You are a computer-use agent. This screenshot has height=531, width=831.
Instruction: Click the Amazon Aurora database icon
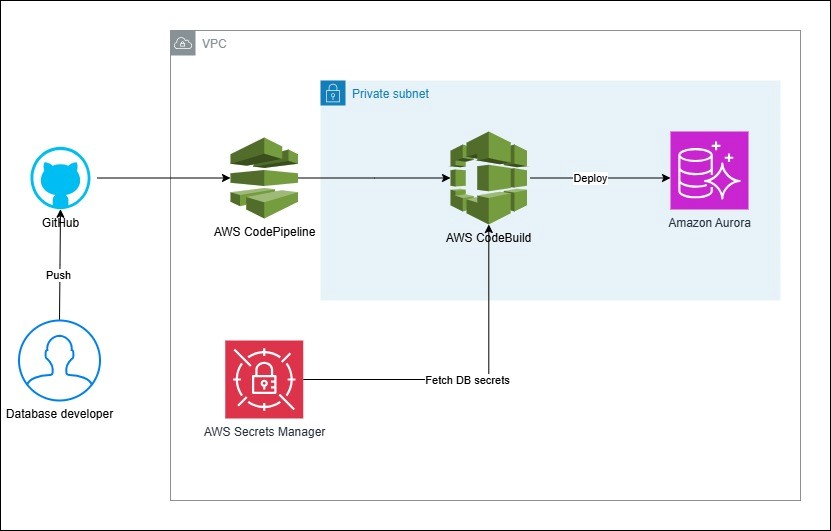(709, 171)
